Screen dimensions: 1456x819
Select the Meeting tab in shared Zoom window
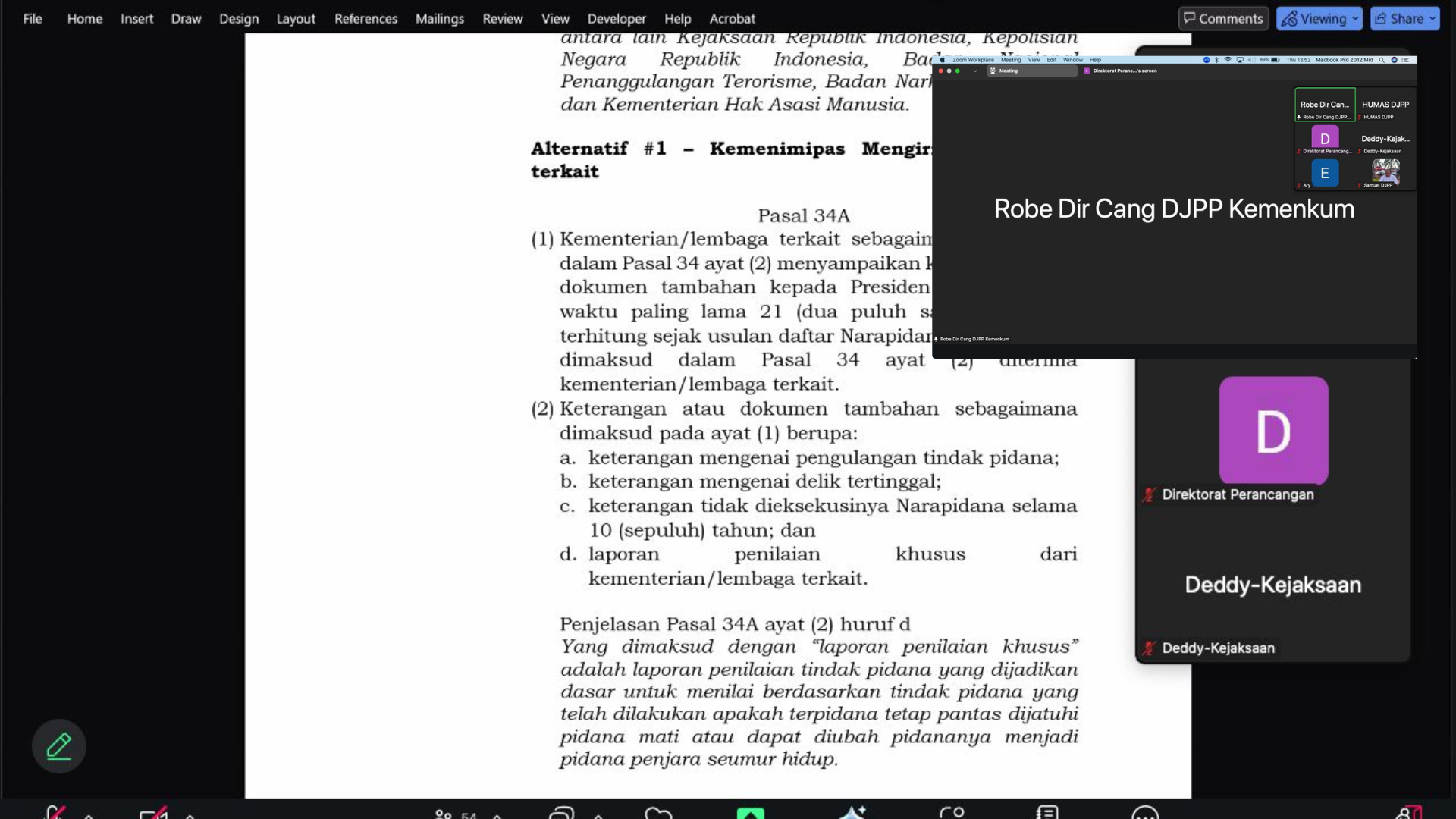pyautogui.click(x=1032, y=71)
